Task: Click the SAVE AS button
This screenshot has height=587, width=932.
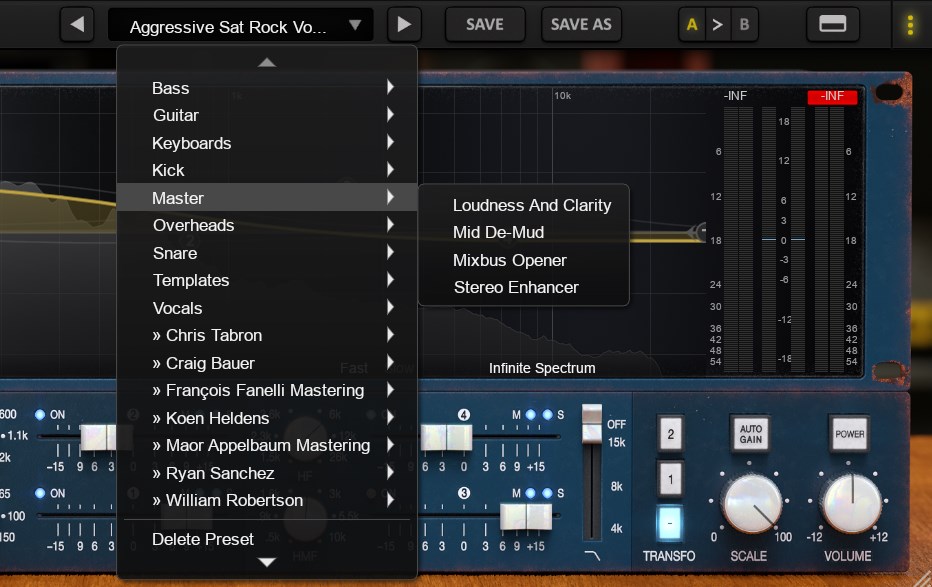Action: pyautogui.click(x=581, y=25)
